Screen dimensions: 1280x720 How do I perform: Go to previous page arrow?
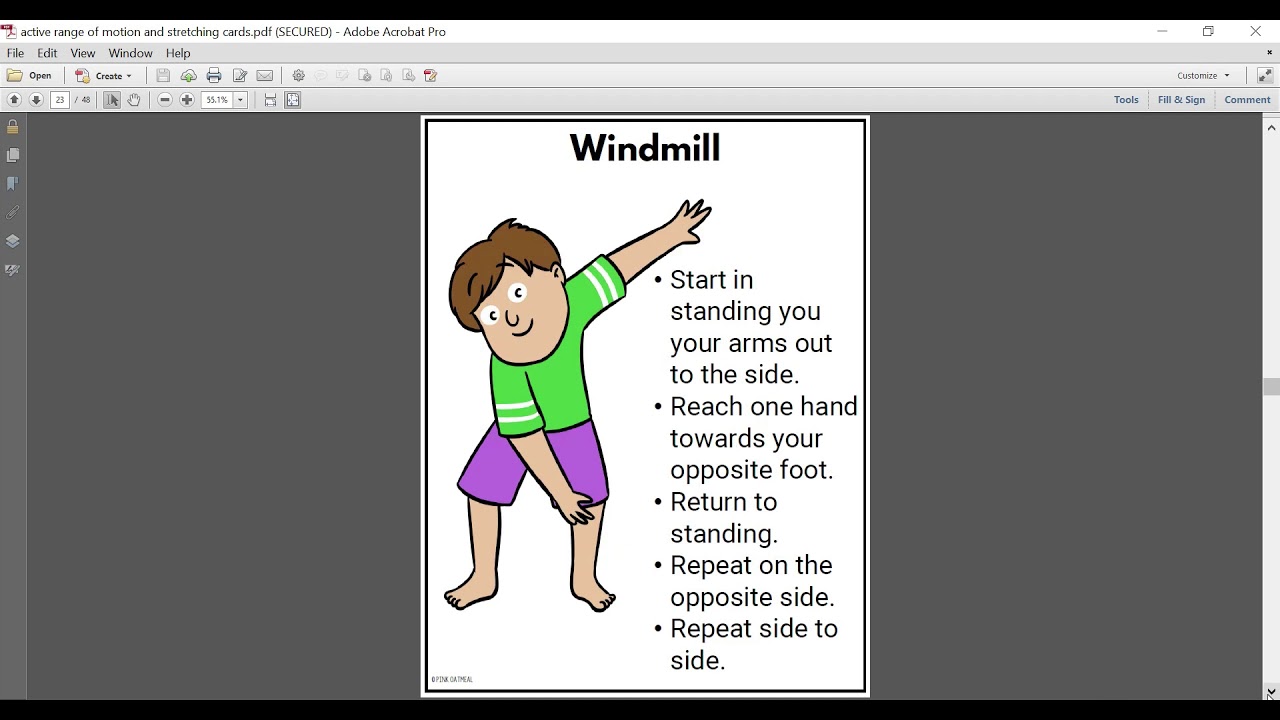click(14, 100)
